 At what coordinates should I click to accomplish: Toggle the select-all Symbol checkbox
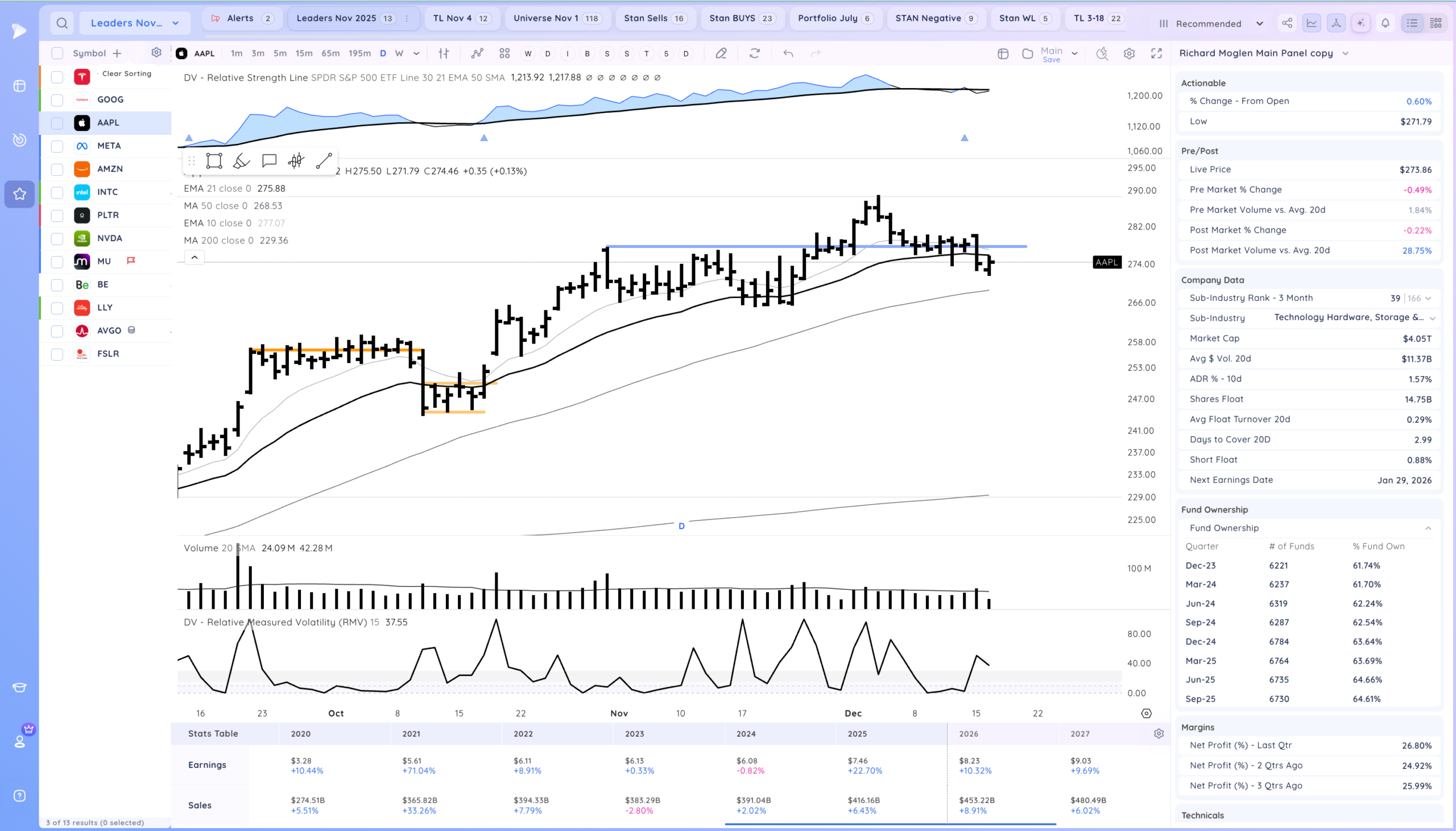click(x=57, y=53)
